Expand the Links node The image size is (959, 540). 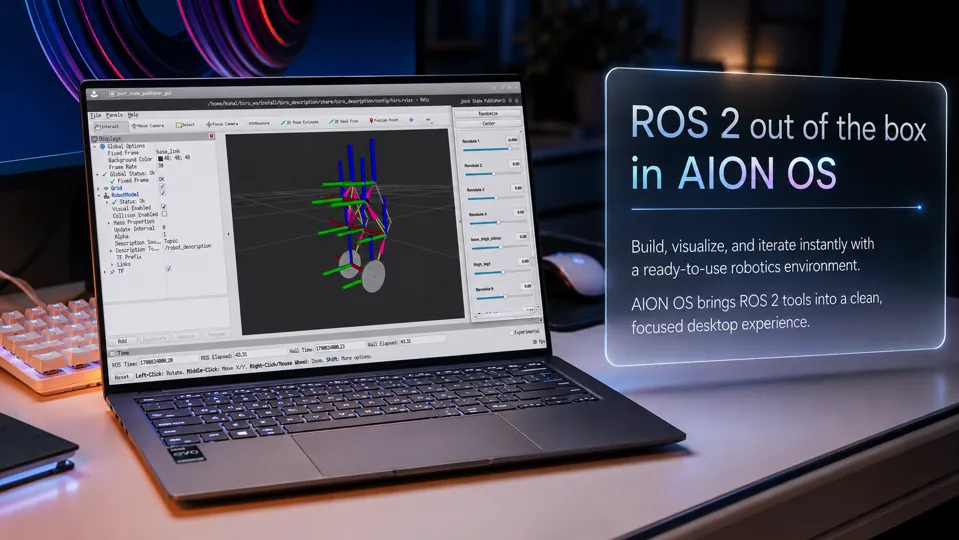click(x=112, y=264)
